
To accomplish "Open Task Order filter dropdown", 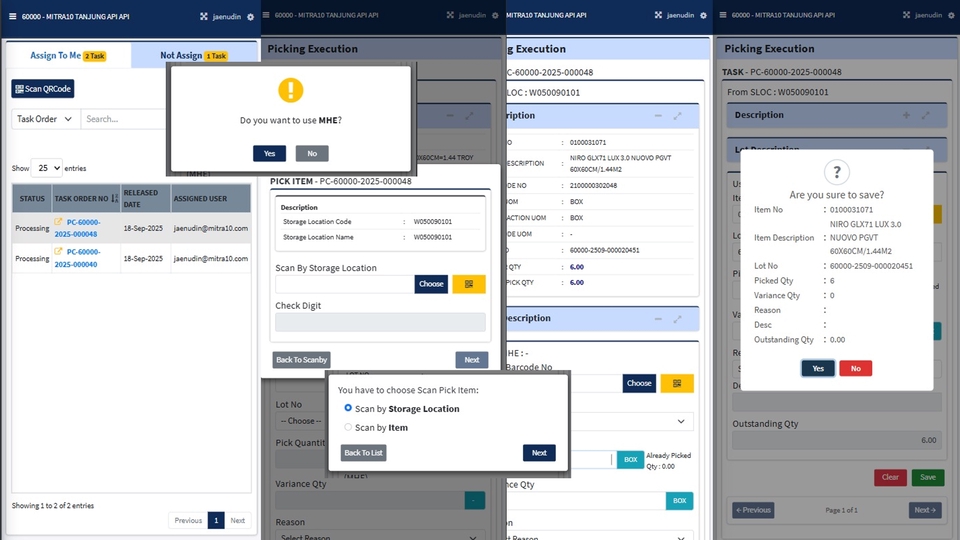I will click(44, 119).
